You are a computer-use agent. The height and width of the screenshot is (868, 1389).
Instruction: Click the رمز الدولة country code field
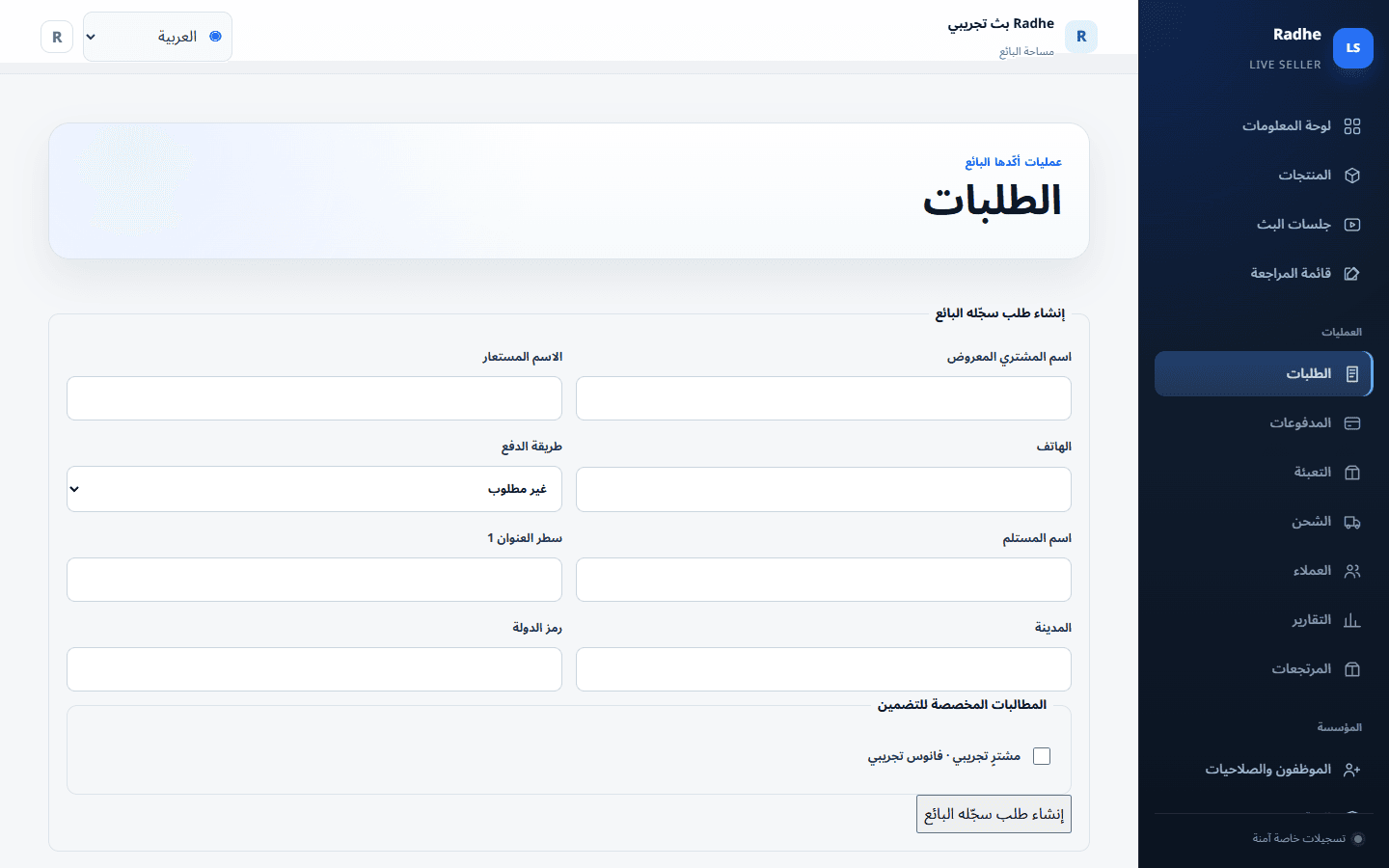click(x=314, y=669)
